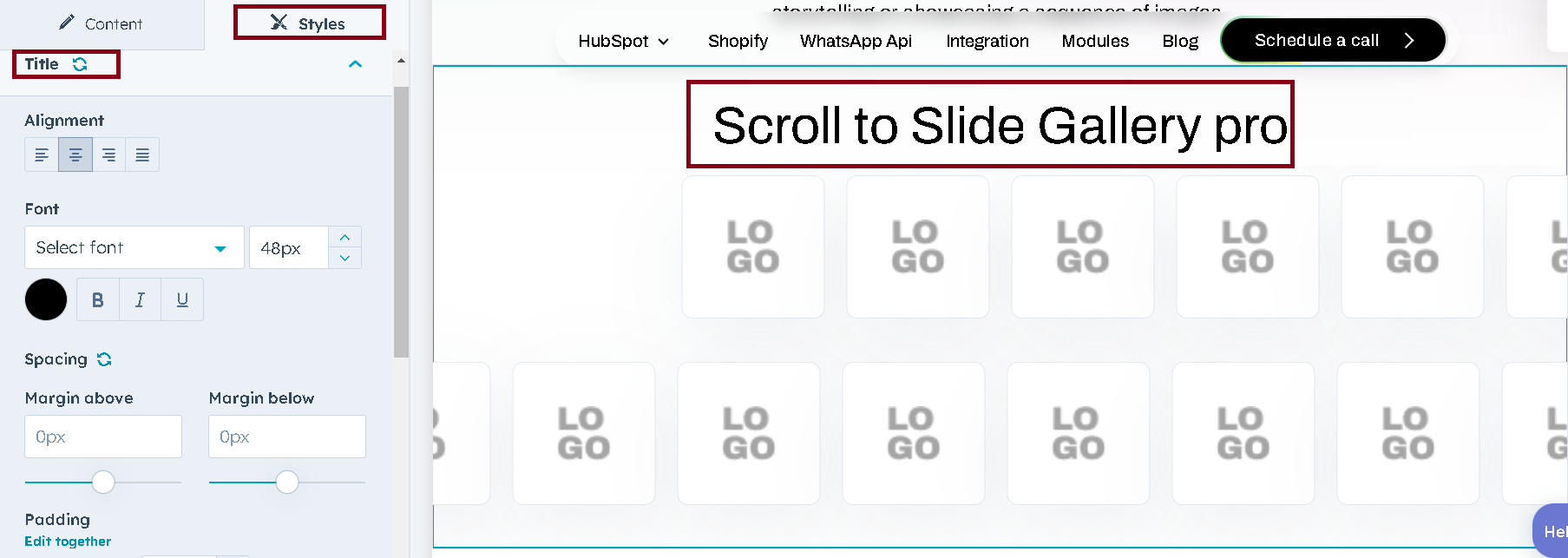1568x558 pixels.
Task: Set title alignment to right
Action: tap(108, 154)
